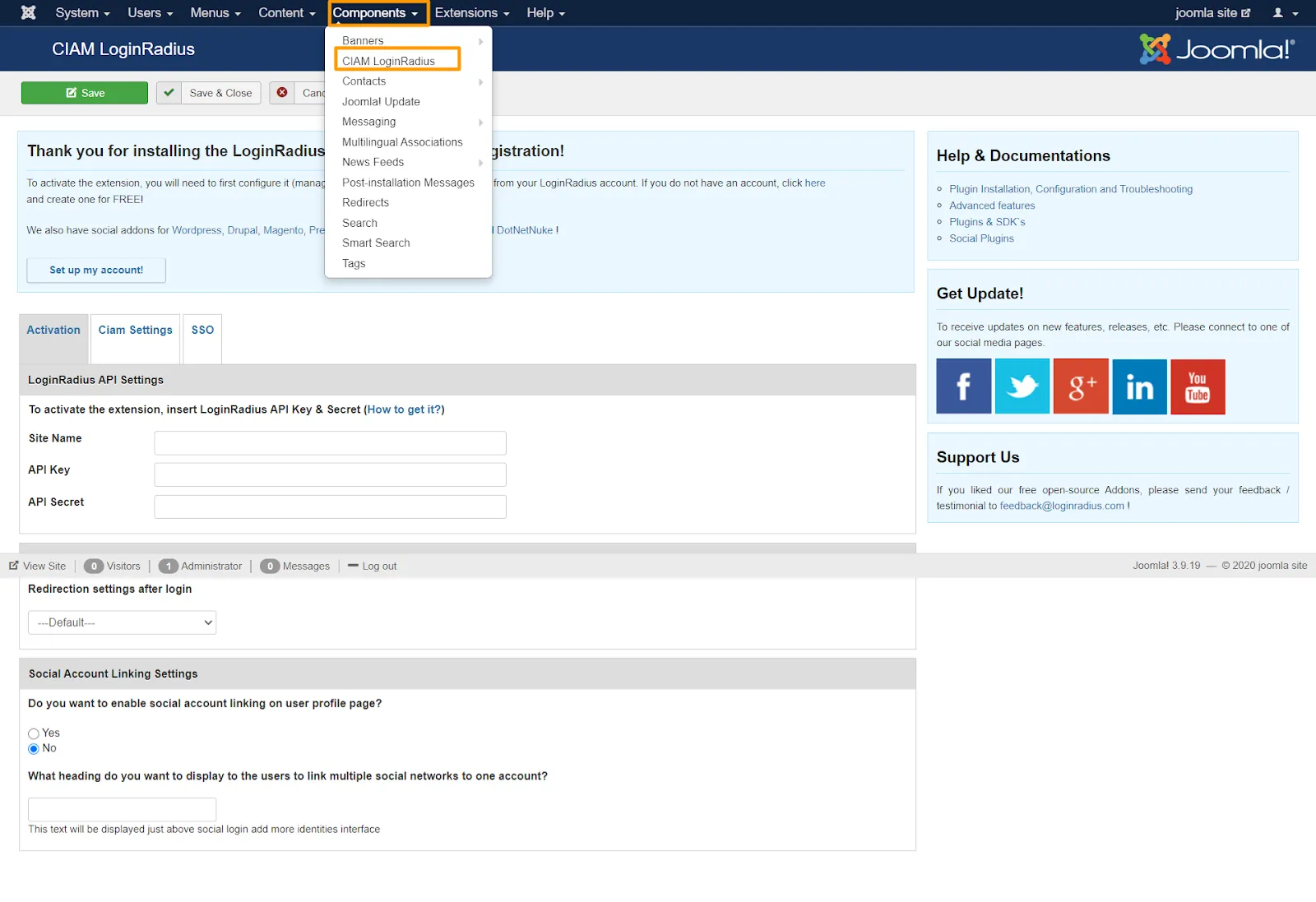The height and width of the screenshot is (902, 1316).
Task: Click the Twitter social icon
Action: (x=1022, y=386)
